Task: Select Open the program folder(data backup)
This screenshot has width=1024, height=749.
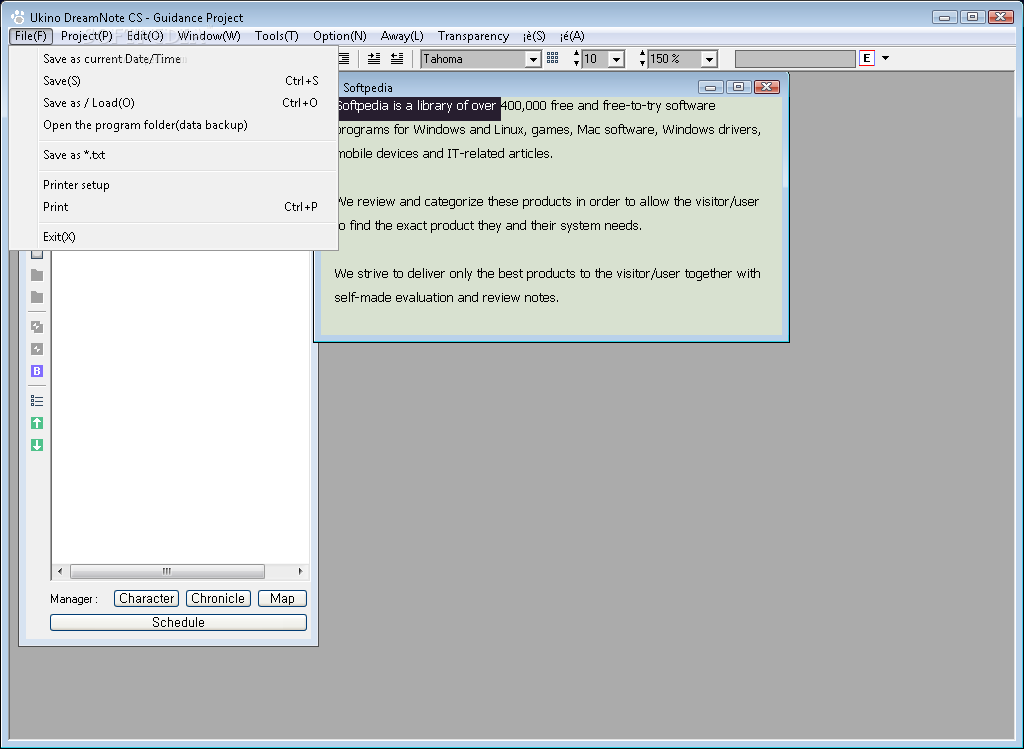Action: (x=174, y=125)
